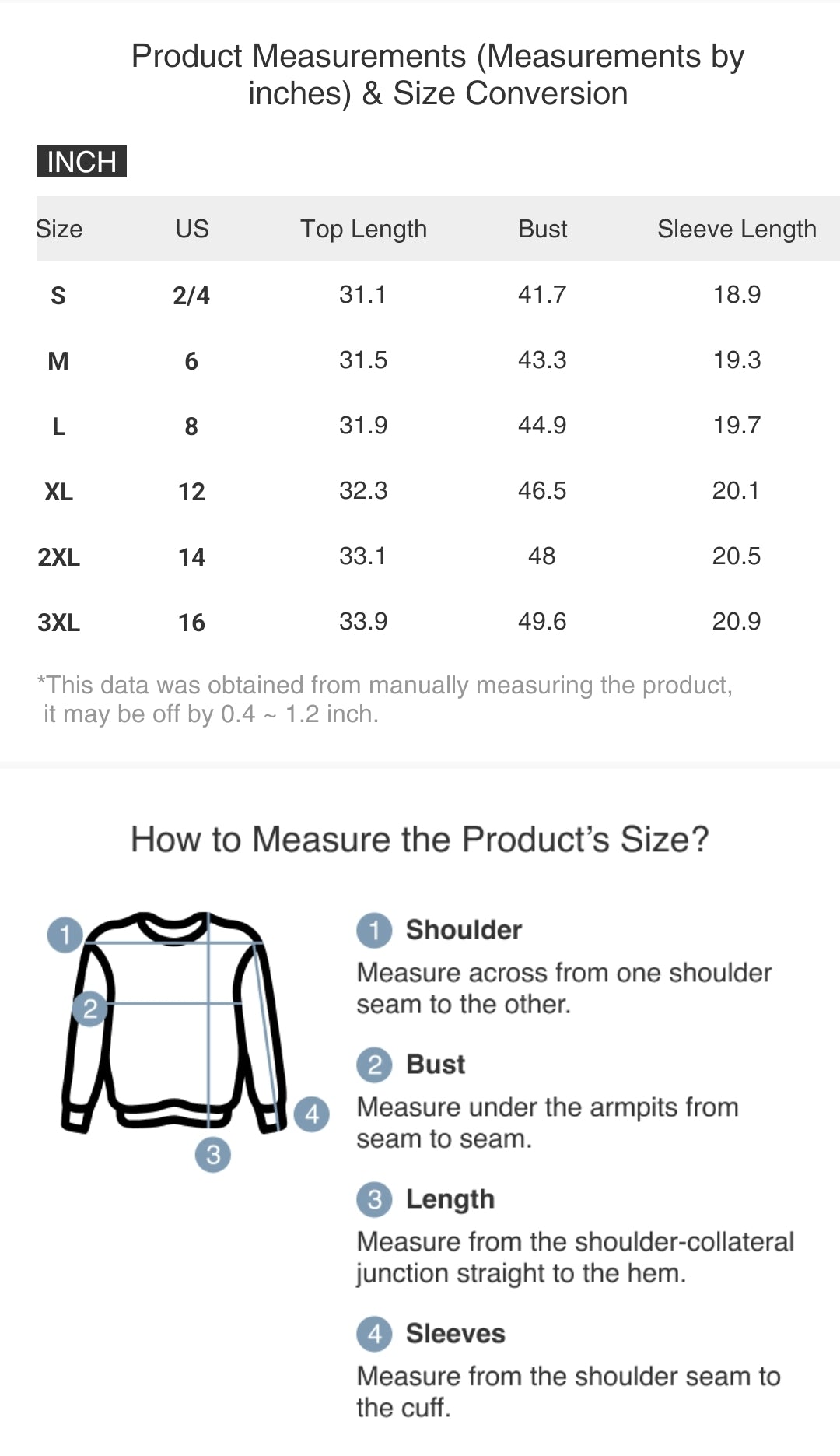Click the number 2 marker on sweater diagram

[90, 1009]
